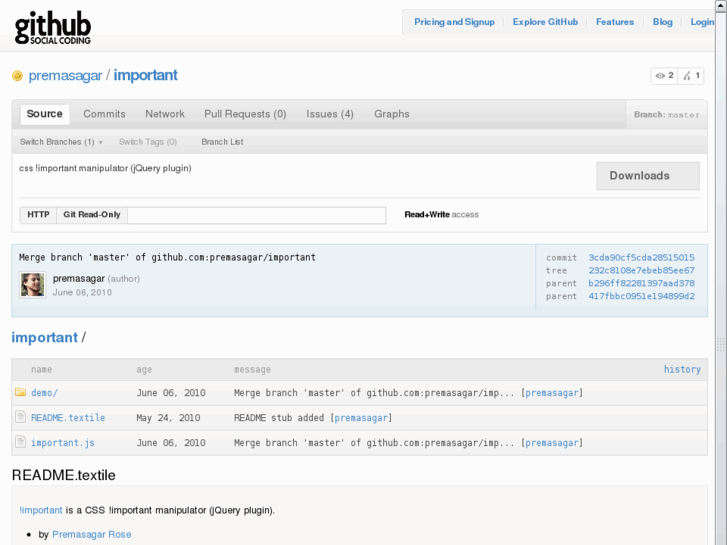Open the Switch Tags dropdown
This screenshot has width=727, height=545.
148,142
